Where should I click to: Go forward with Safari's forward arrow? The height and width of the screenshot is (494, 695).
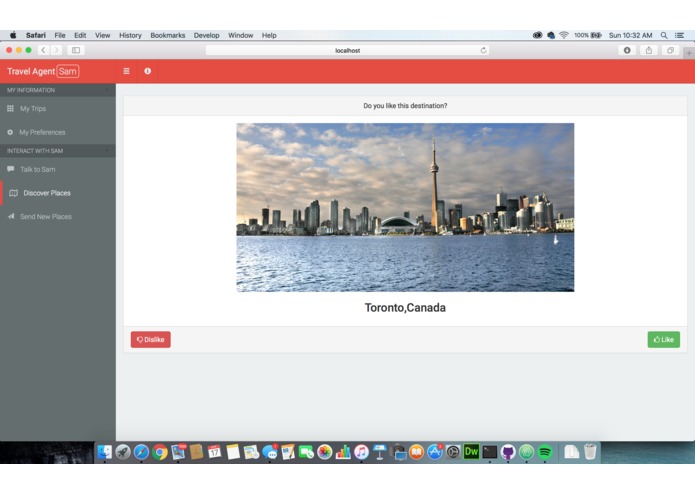pyautogui.click(x=56, y=50)
